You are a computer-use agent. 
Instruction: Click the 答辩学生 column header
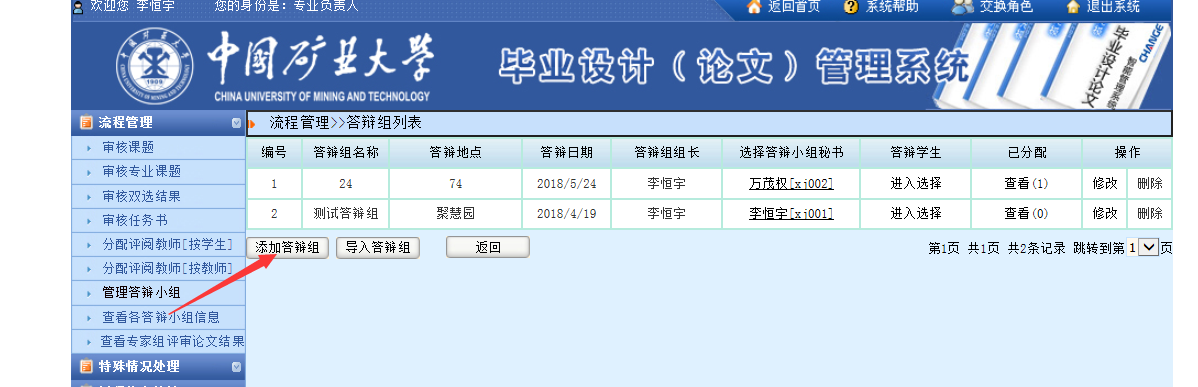click(915, 152)
